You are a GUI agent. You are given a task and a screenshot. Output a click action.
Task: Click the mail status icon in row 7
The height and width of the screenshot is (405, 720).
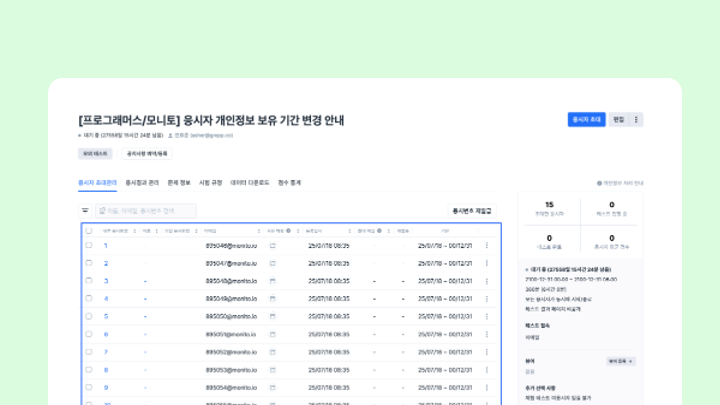272,352
